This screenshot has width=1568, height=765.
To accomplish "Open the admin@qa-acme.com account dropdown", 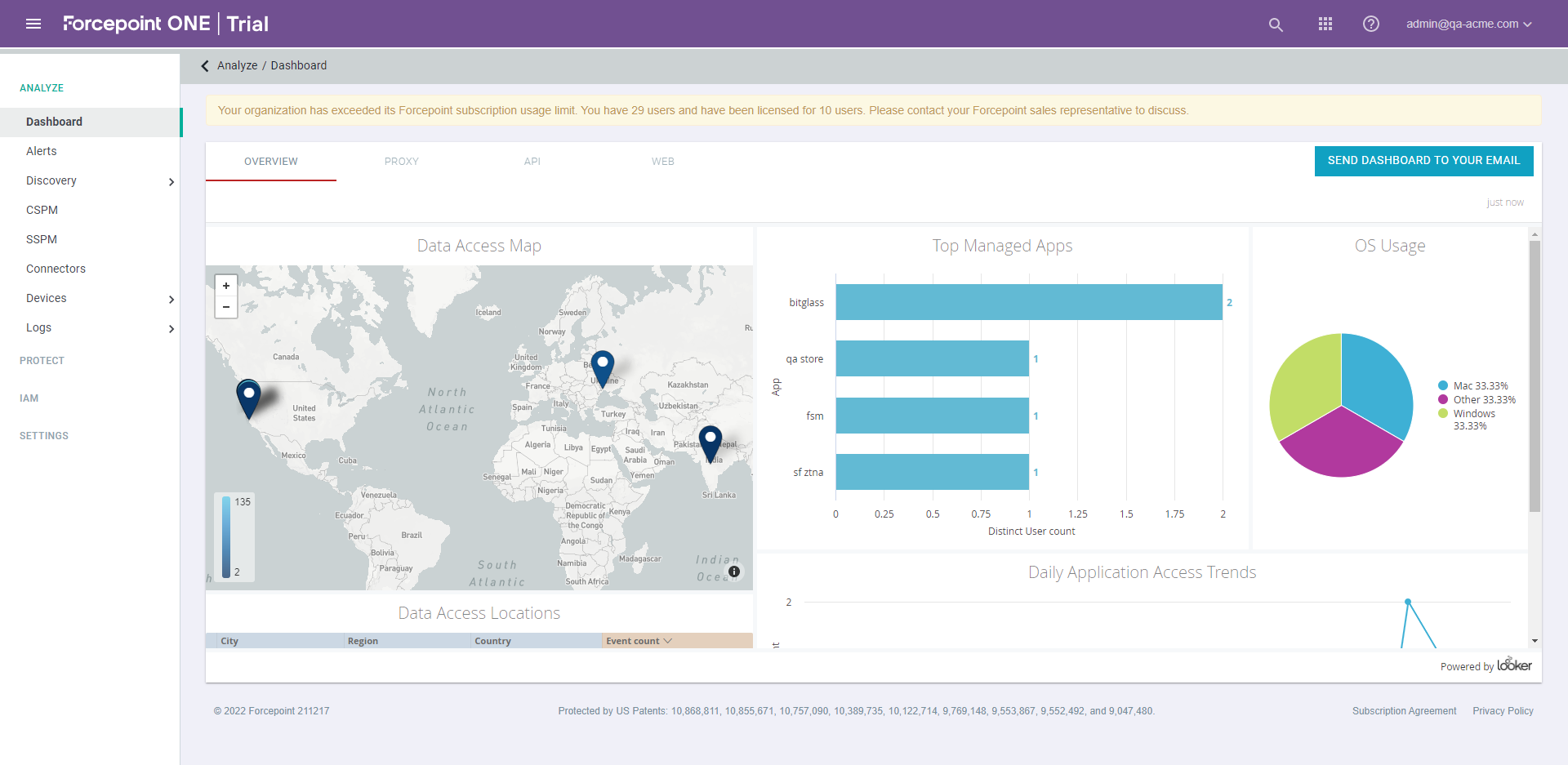I will pos(1468,24).
